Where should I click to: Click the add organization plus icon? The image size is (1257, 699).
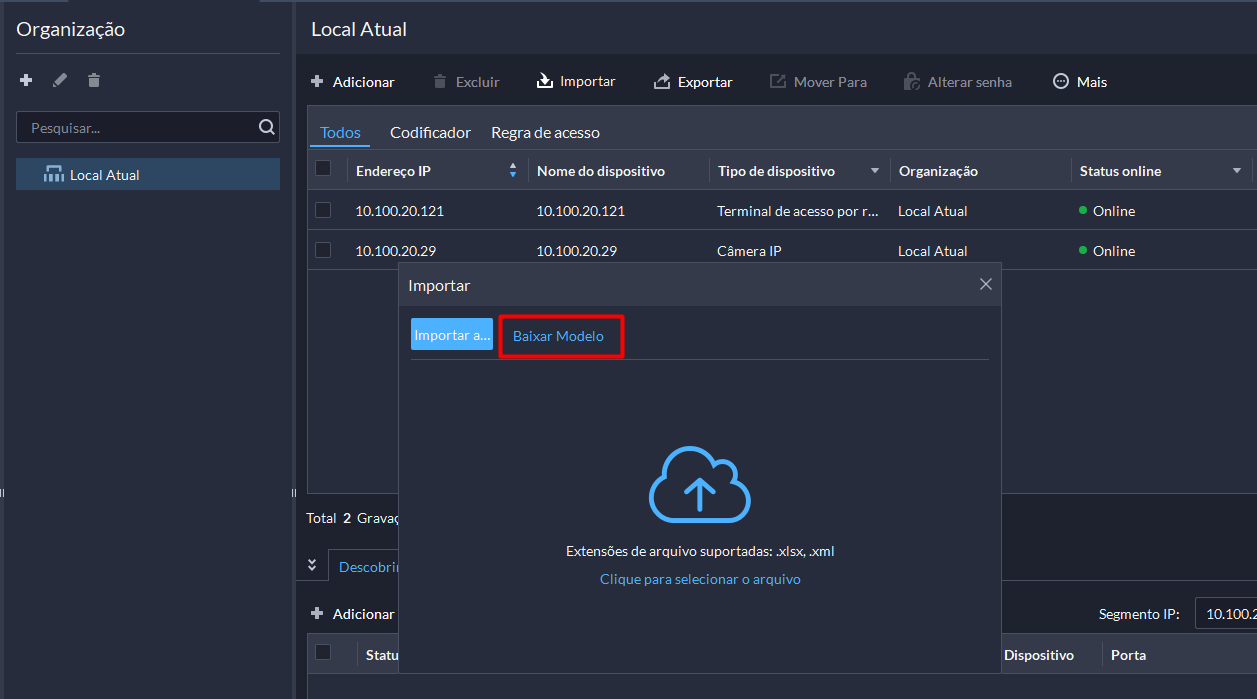point(26,80)
